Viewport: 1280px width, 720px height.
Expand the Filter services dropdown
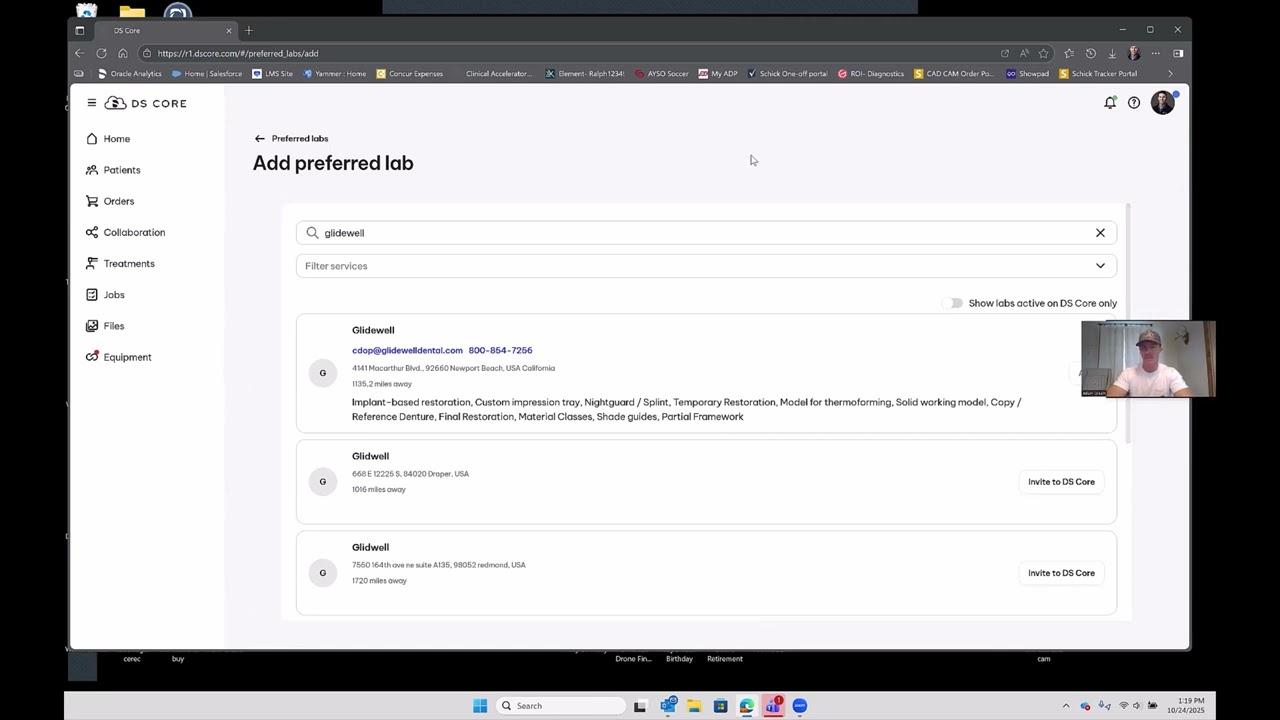tap(706, 266)
